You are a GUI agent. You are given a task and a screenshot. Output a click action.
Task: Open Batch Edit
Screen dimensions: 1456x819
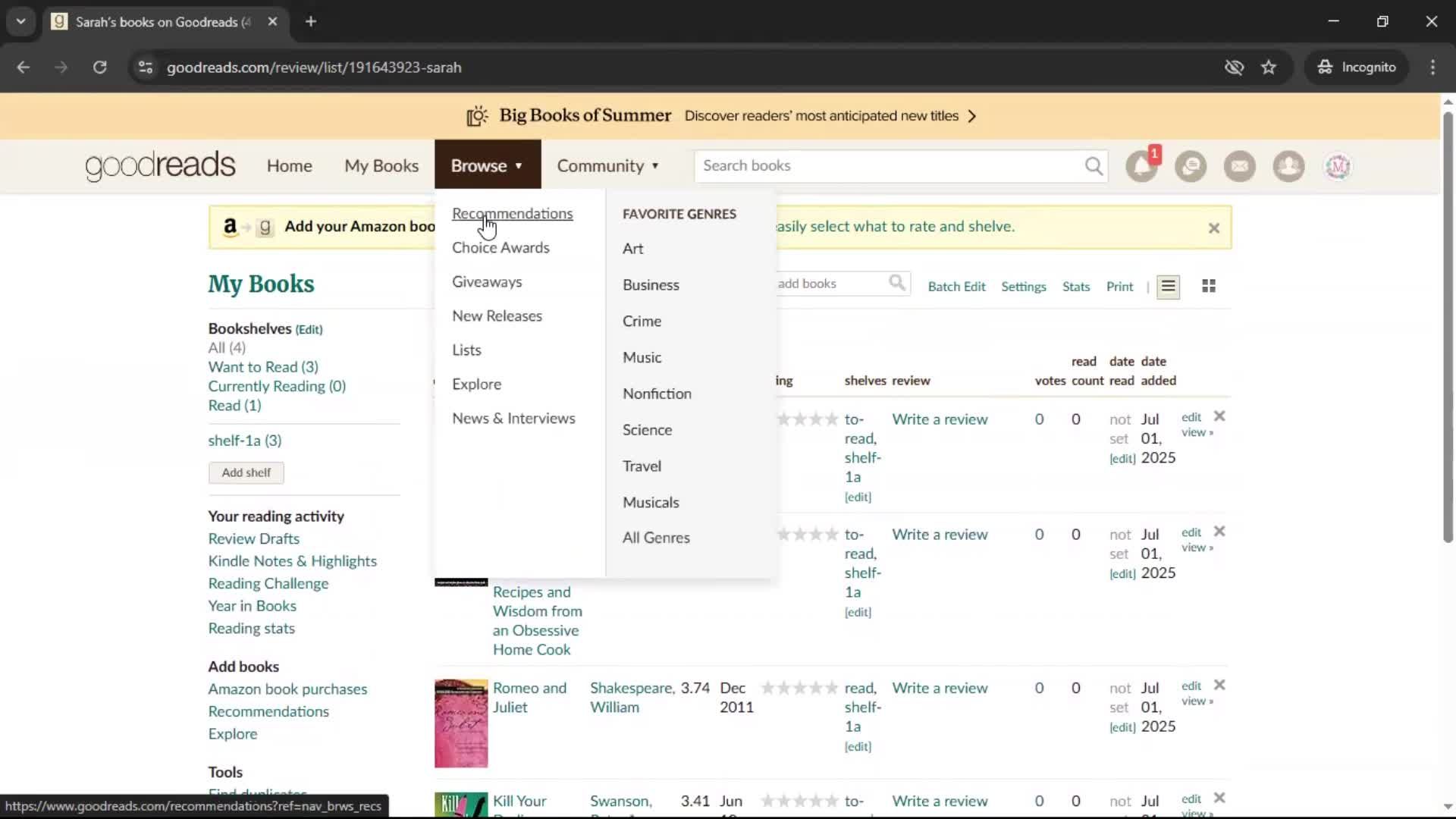[x=956, y=287]
